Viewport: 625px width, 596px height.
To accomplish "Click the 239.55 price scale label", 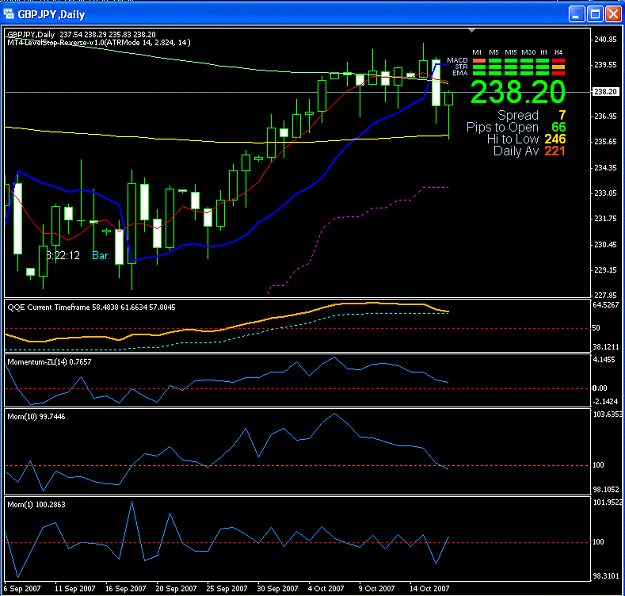I will click(x=605, y=65).
